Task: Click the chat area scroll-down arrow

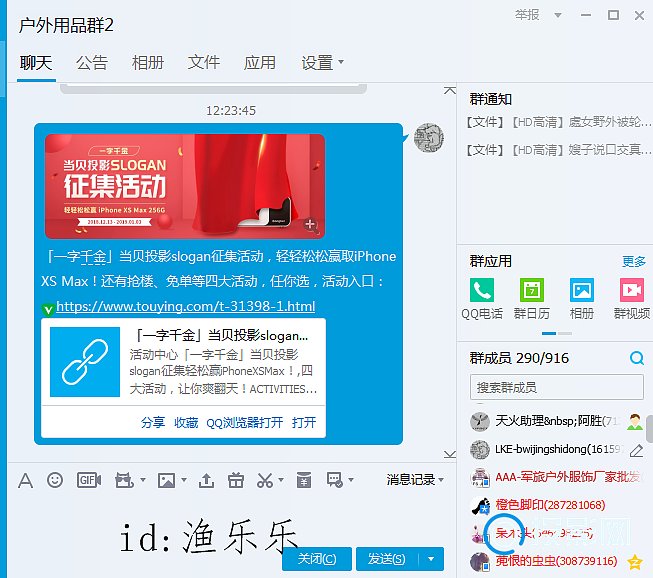Action: tap(450, 454)
